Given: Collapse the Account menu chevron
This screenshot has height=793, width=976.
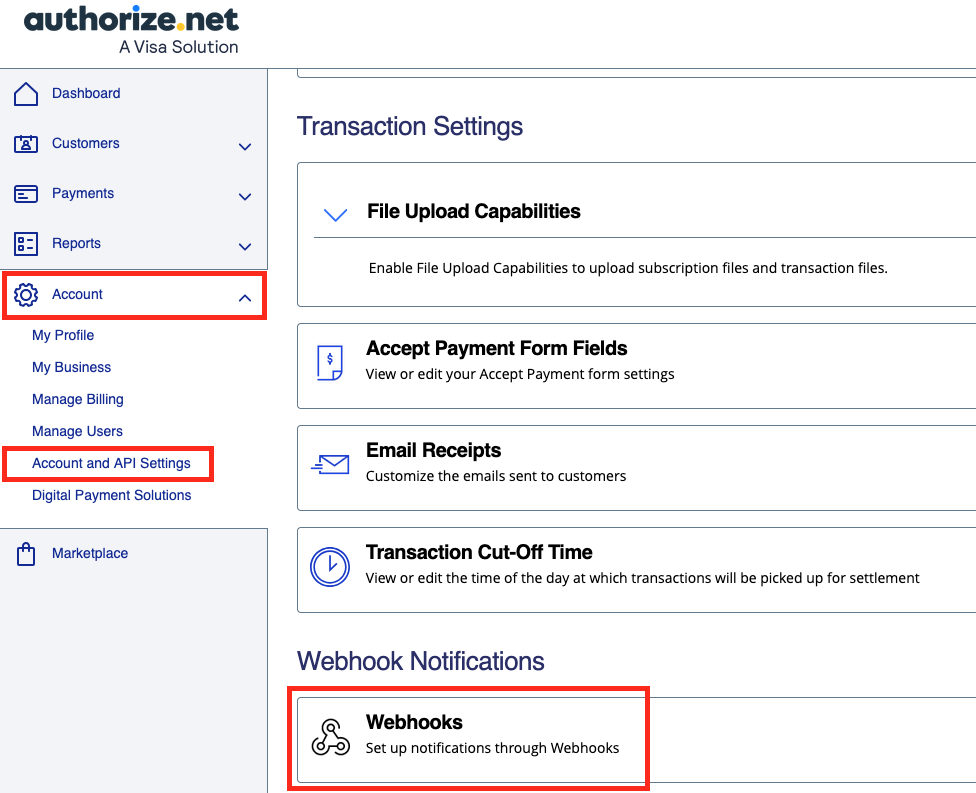Looking at the screenshot, I should (x=245, y=298).
